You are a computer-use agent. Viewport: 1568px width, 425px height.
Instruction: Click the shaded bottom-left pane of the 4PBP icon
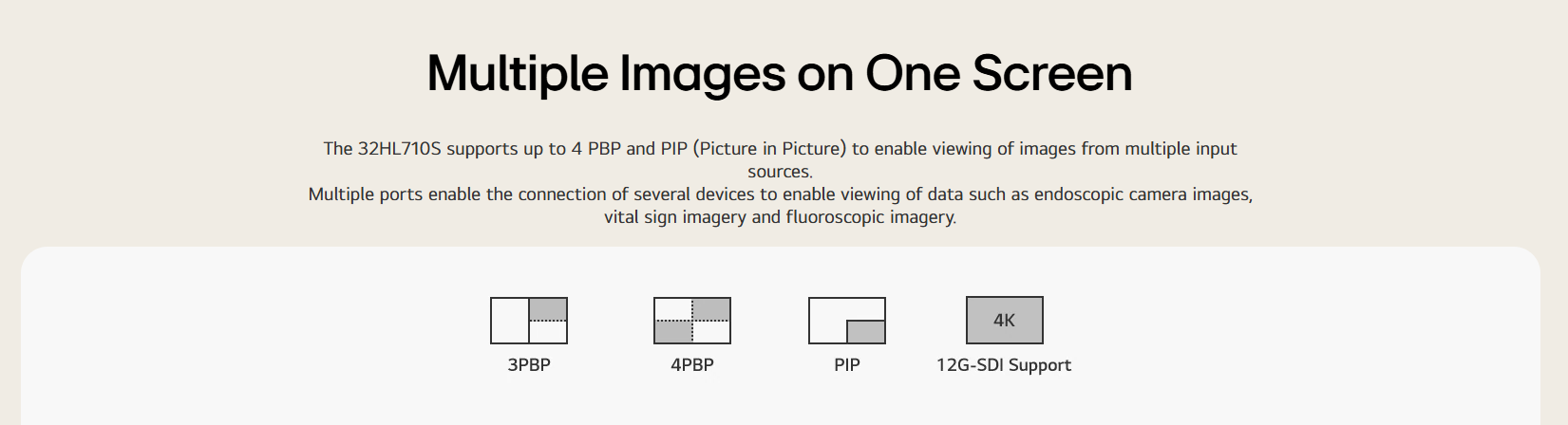[x=673, y=332]
